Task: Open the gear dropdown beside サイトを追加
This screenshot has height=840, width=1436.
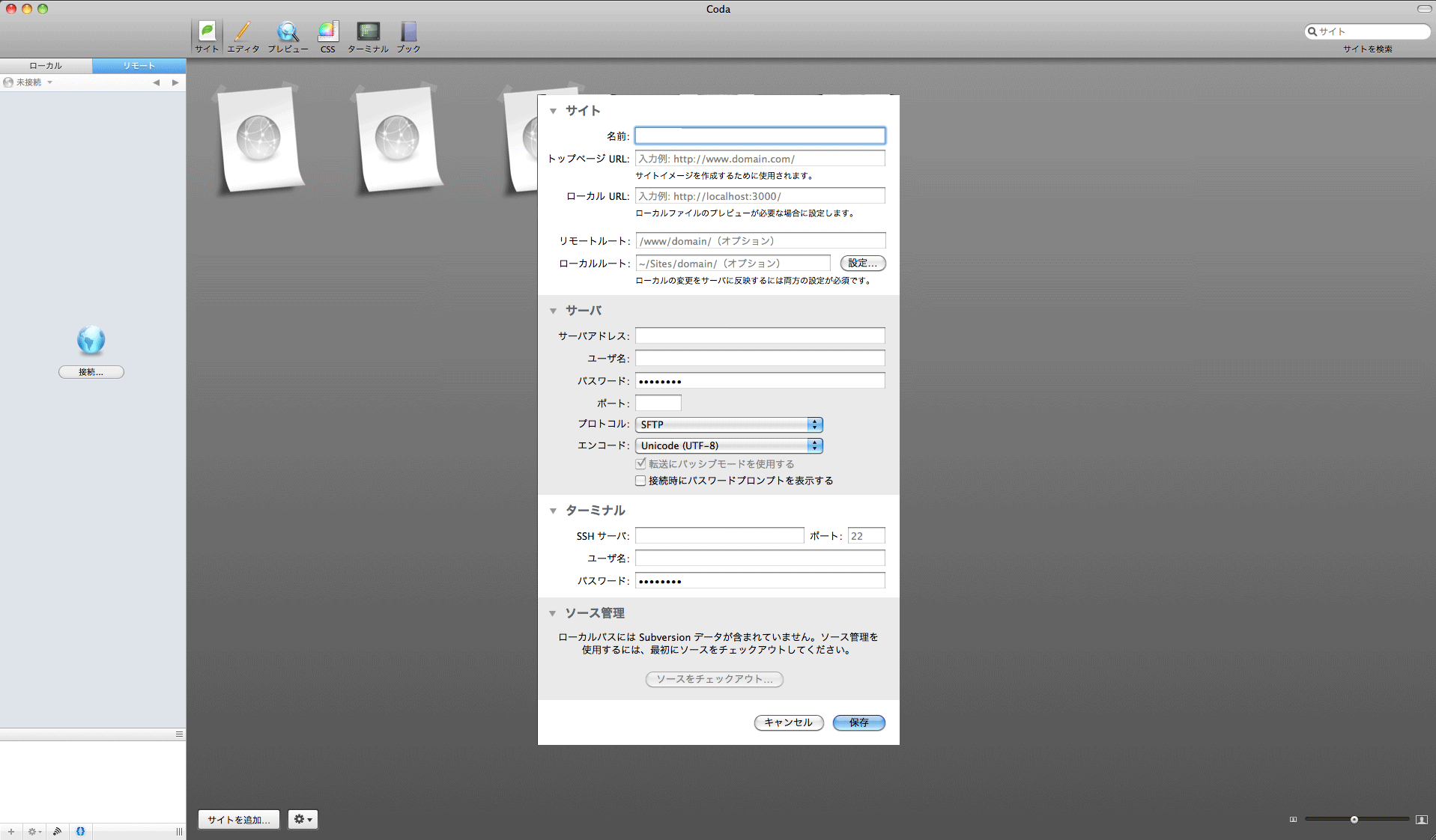Action: point(303,819)
